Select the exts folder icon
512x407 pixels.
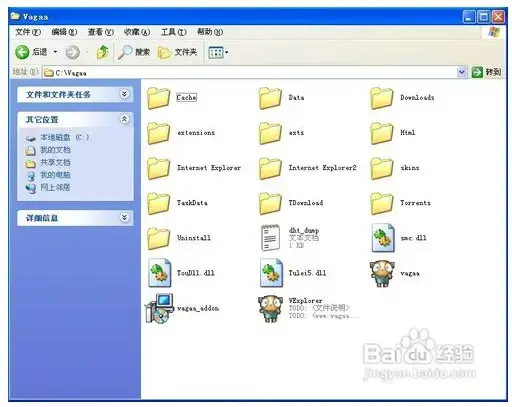(x=270, y=133)
